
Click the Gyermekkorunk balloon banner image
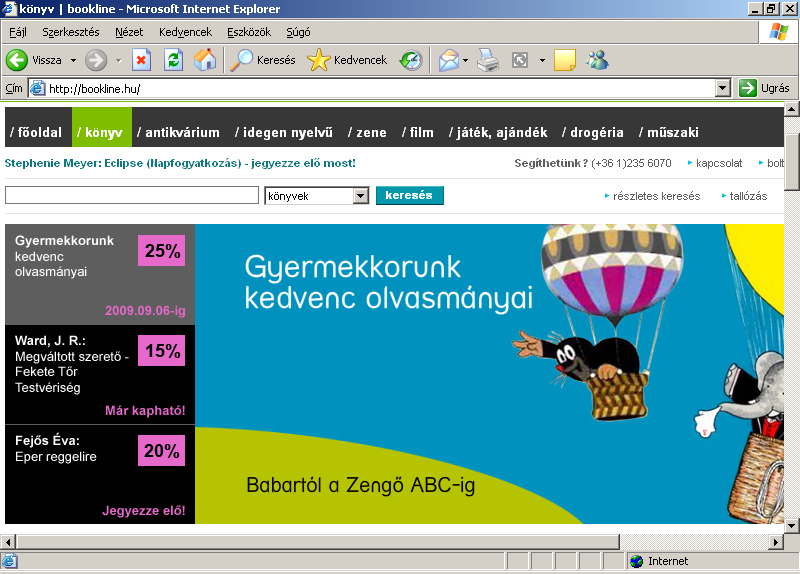(x=490, y=374)
